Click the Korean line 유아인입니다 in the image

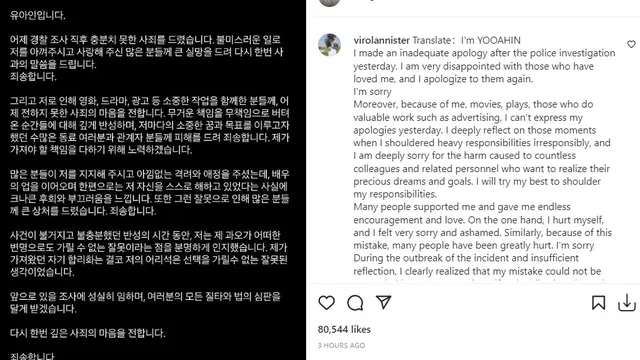(38, 15)
